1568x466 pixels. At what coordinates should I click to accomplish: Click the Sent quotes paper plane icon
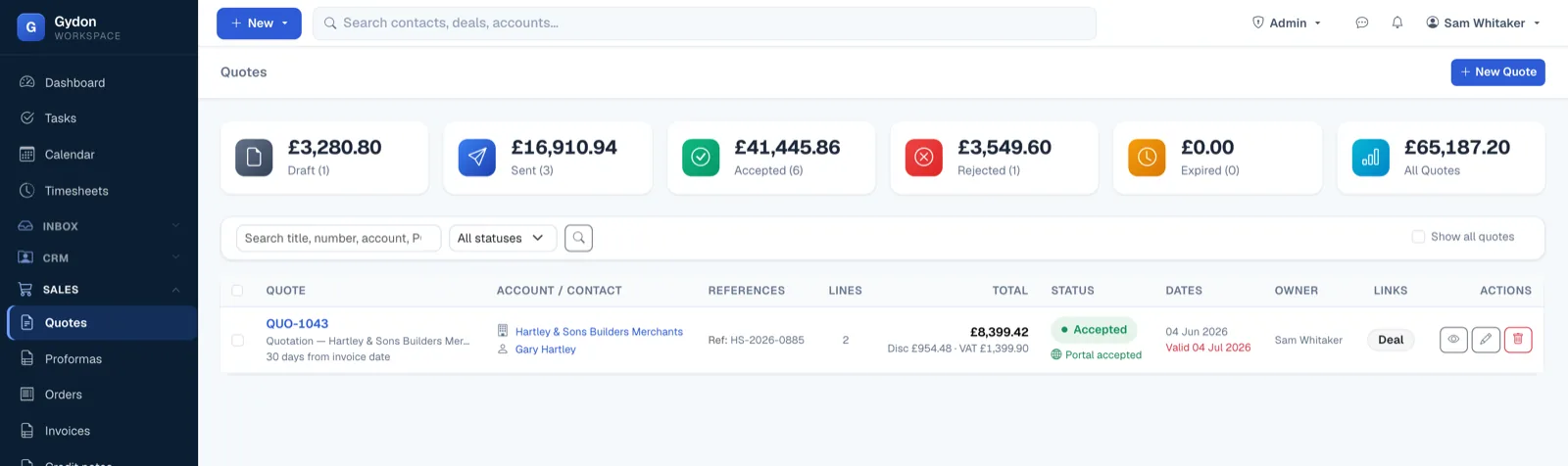476,158
